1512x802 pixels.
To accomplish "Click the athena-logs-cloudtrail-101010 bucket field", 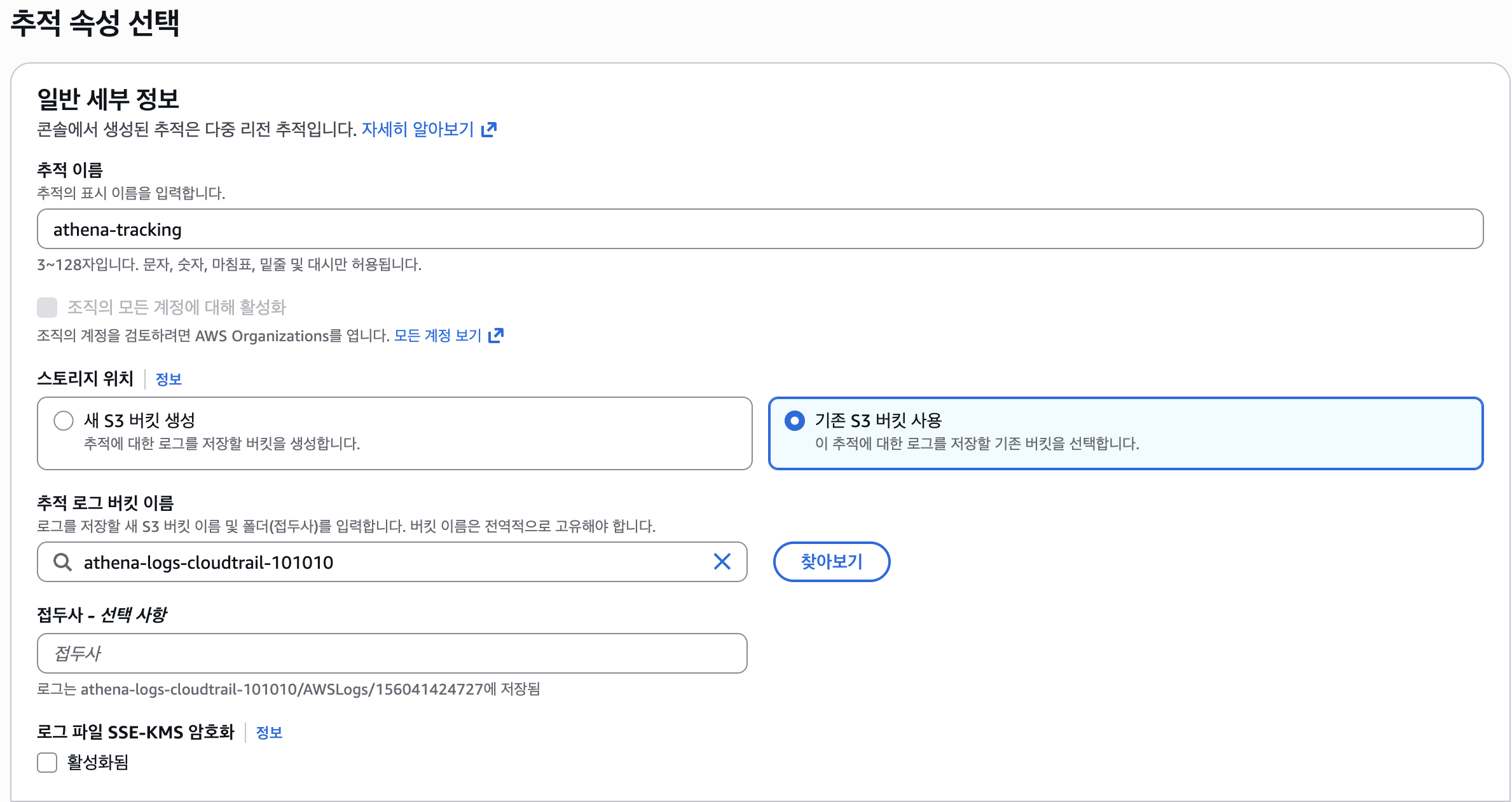I will (x=381, y=562).
